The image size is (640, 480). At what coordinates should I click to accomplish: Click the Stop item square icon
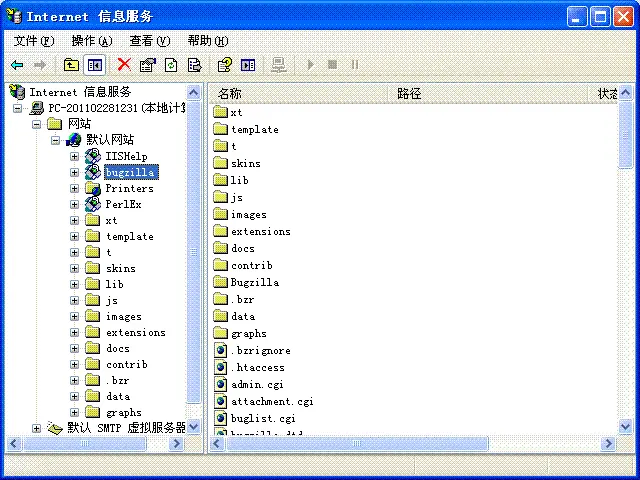click(x=333, y=64)
